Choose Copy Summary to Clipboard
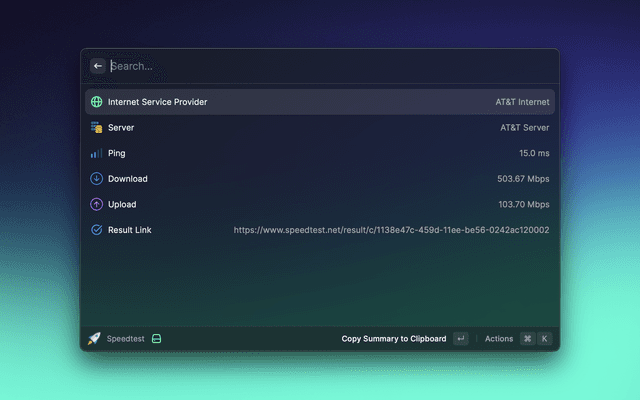640x400 pixels. pyautogui.click(x=394, y=339)
